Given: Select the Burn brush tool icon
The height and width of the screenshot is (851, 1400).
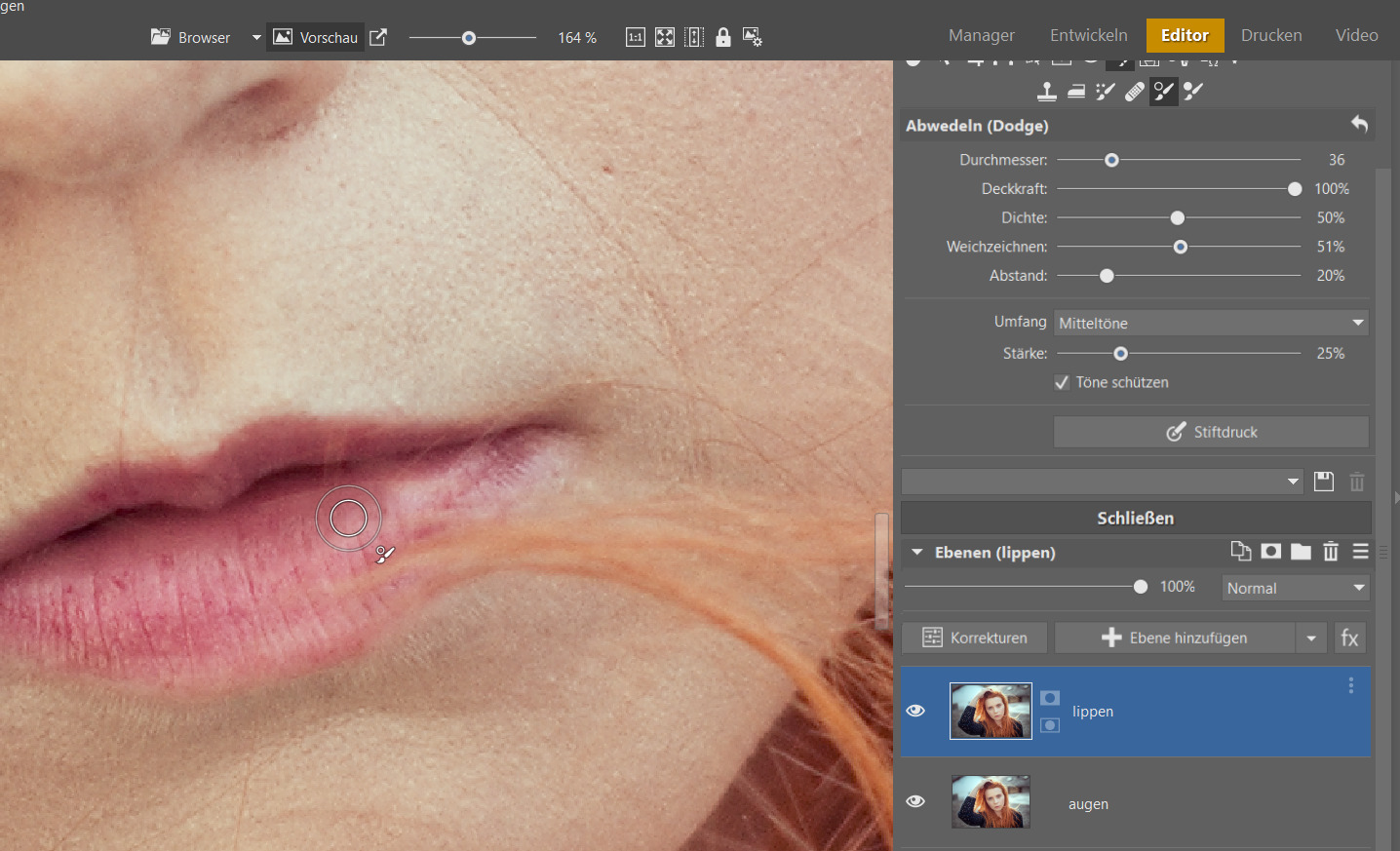Looking at the screenshot, I should (1193, 92).
